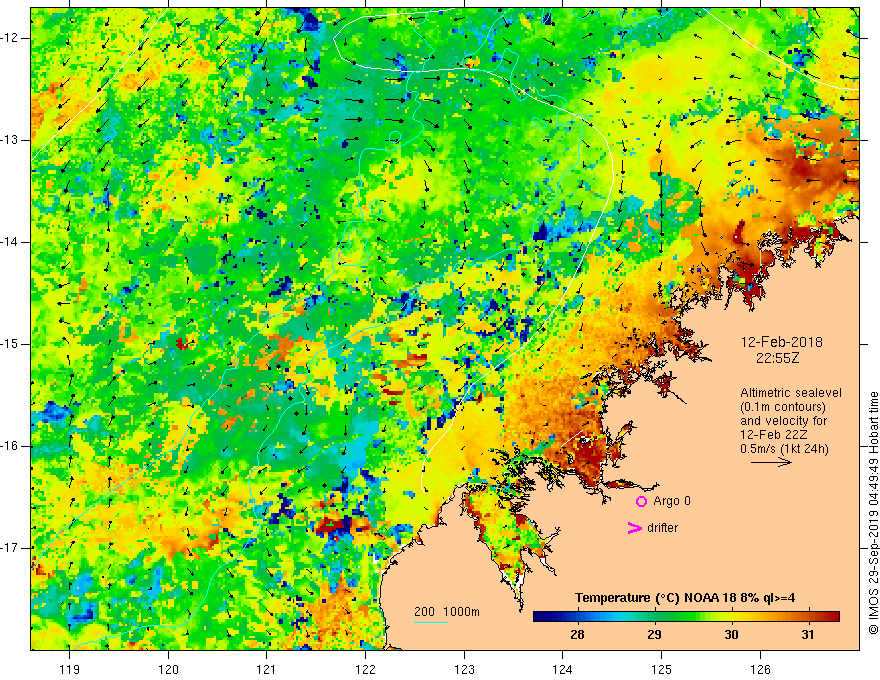Image resolution: width=880 pixels, height=680 pixels.
Task: Click the longitude axis label 120
Action: 168,669
